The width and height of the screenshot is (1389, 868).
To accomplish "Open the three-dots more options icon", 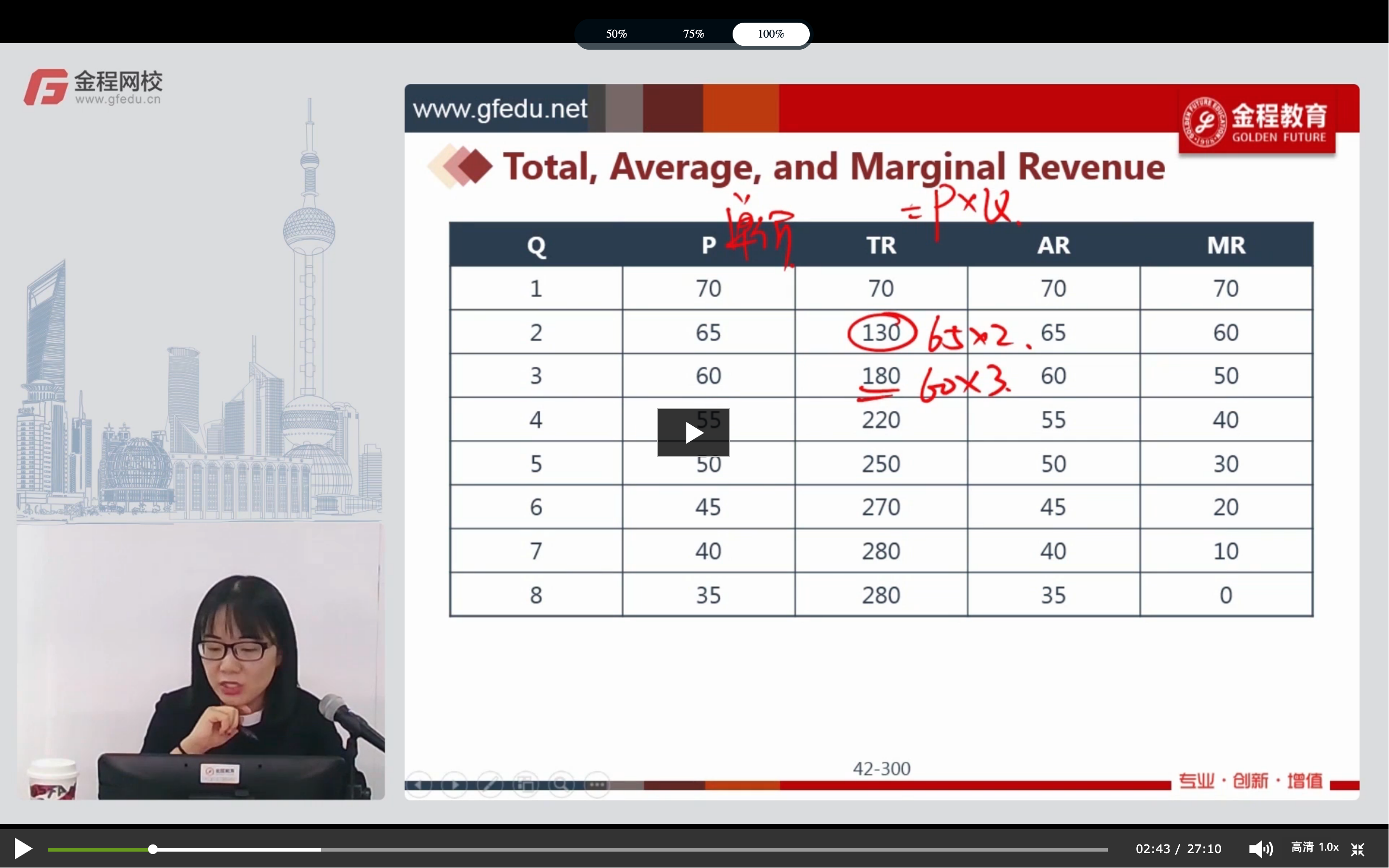I will point(597,784).
